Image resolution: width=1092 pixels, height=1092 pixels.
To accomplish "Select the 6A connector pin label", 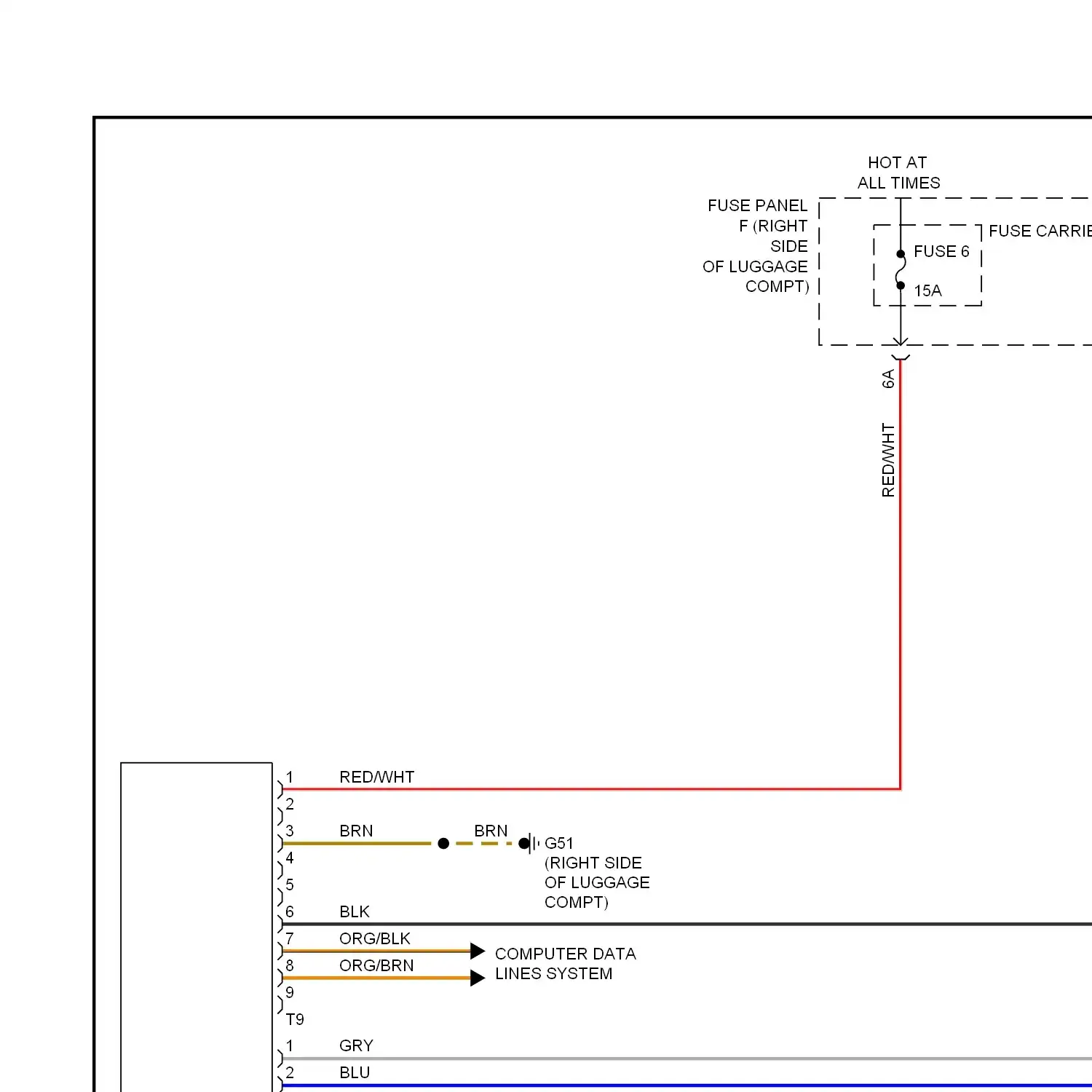I will (x=888, y=379).
